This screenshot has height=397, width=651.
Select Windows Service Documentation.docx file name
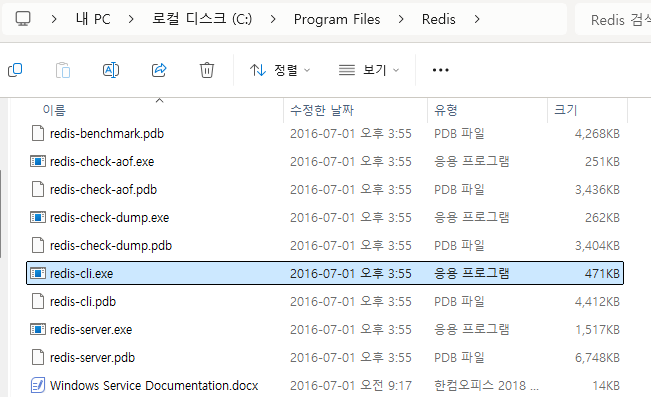pyautogui.click(x=154, y=386)
